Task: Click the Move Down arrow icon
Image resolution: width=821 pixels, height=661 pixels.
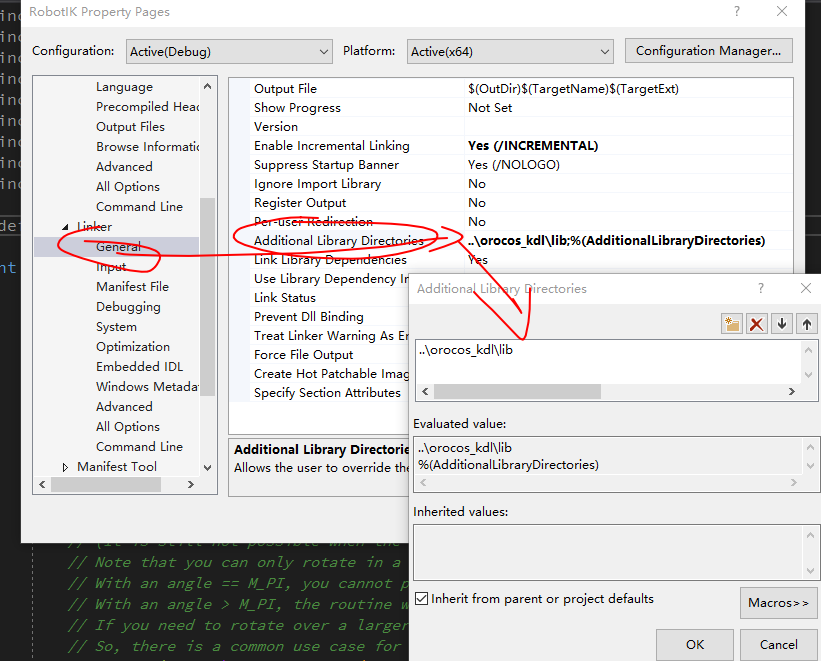Action: [x=783, y=323]
